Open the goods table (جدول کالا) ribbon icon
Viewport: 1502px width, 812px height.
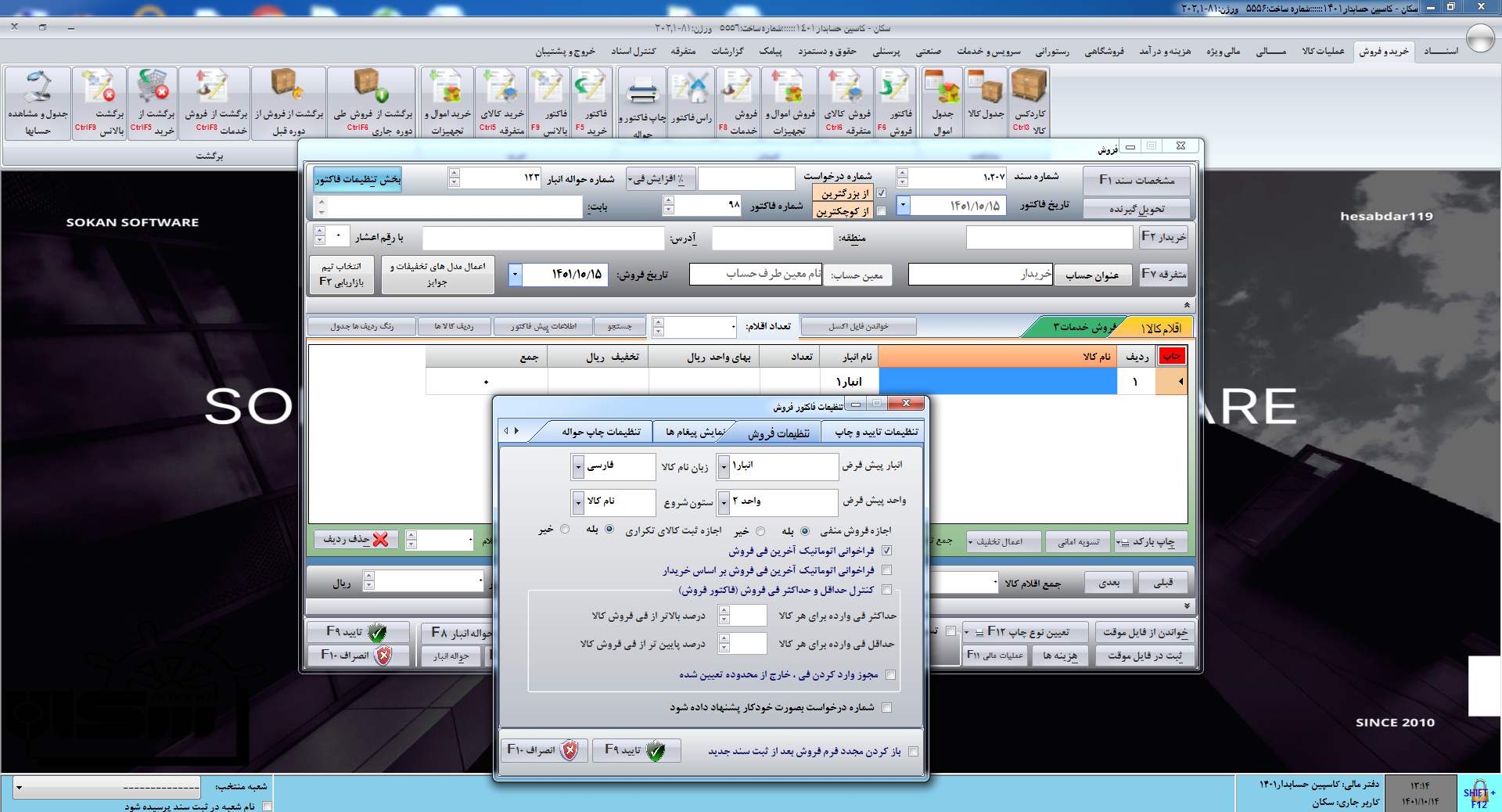(986, 102)
